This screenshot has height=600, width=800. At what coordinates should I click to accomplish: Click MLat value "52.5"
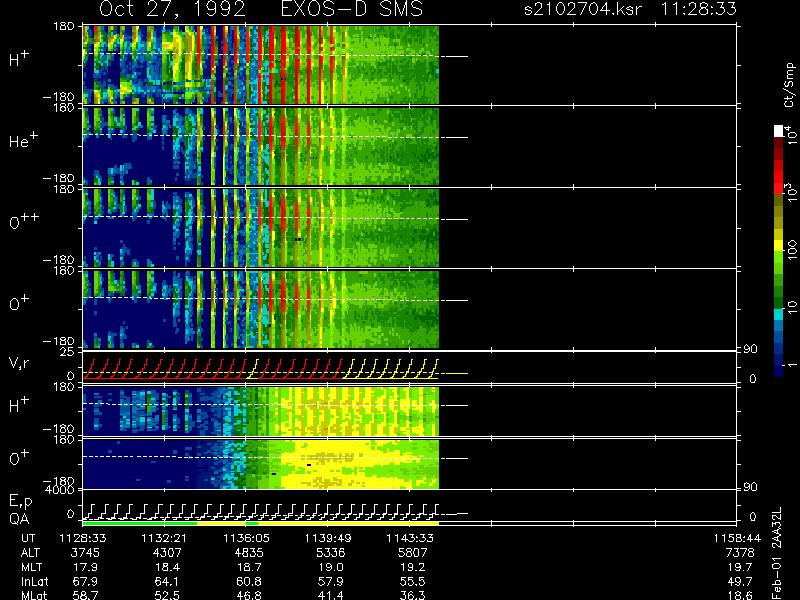(167, 595)
